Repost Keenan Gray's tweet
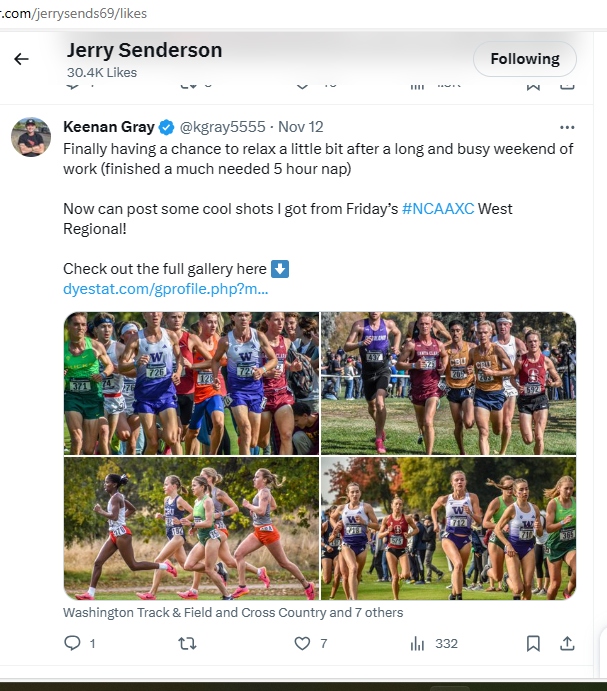 (187, 644)
